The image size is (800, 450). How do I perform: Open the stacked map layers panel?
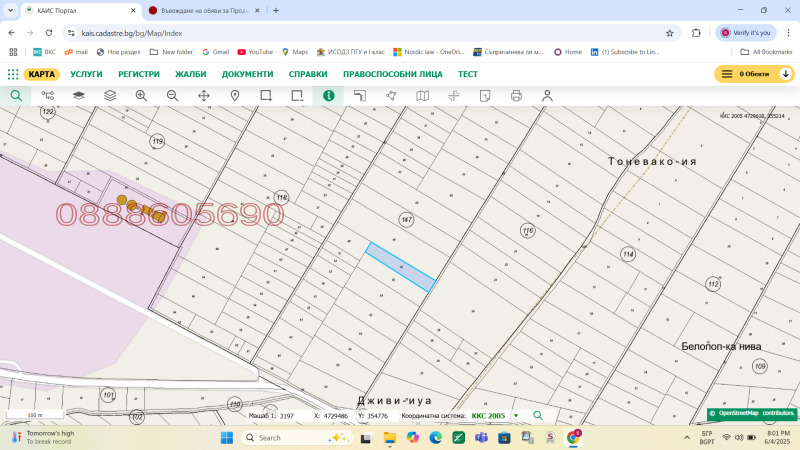coord(110,96)
